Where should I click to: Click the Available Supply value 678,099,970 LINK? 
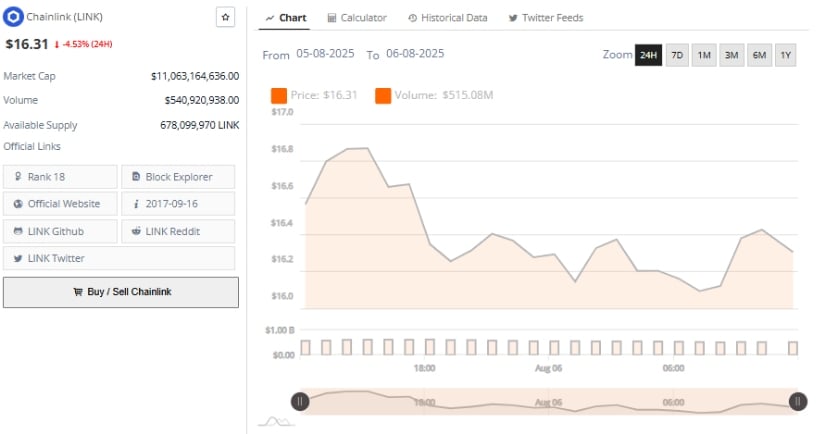click(200, 125)
